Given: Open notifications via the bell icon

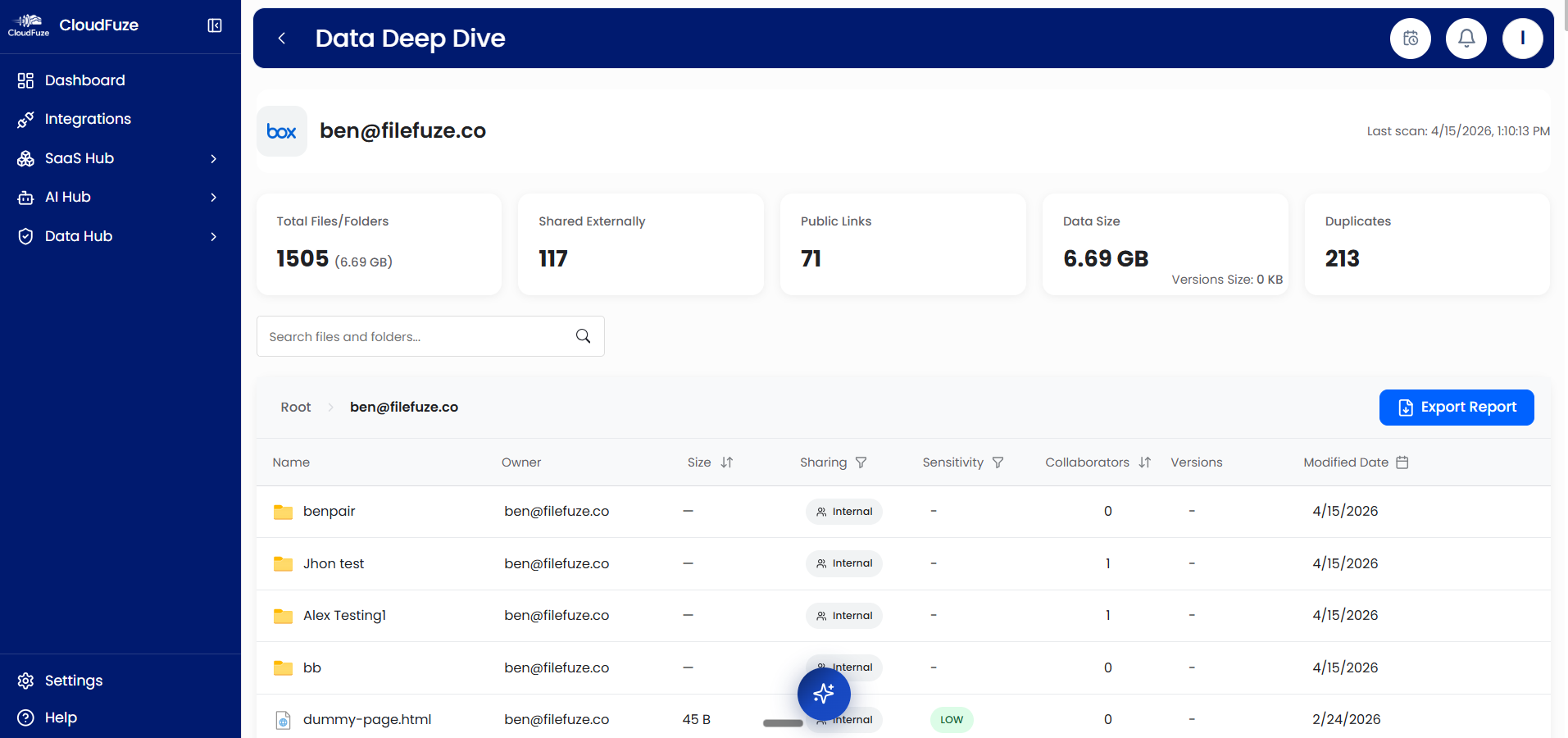Looking at the screenshot, I should tap(1466, 38).
